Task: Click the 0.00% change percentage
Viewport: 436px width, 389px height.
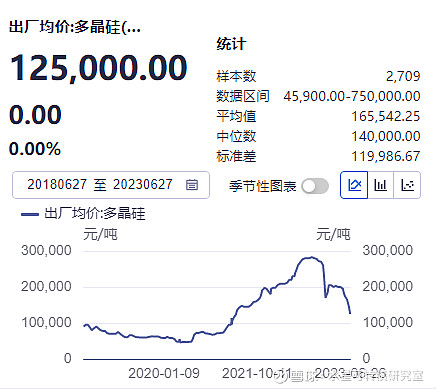Action: pyautogui.click(x=35, y=149)
